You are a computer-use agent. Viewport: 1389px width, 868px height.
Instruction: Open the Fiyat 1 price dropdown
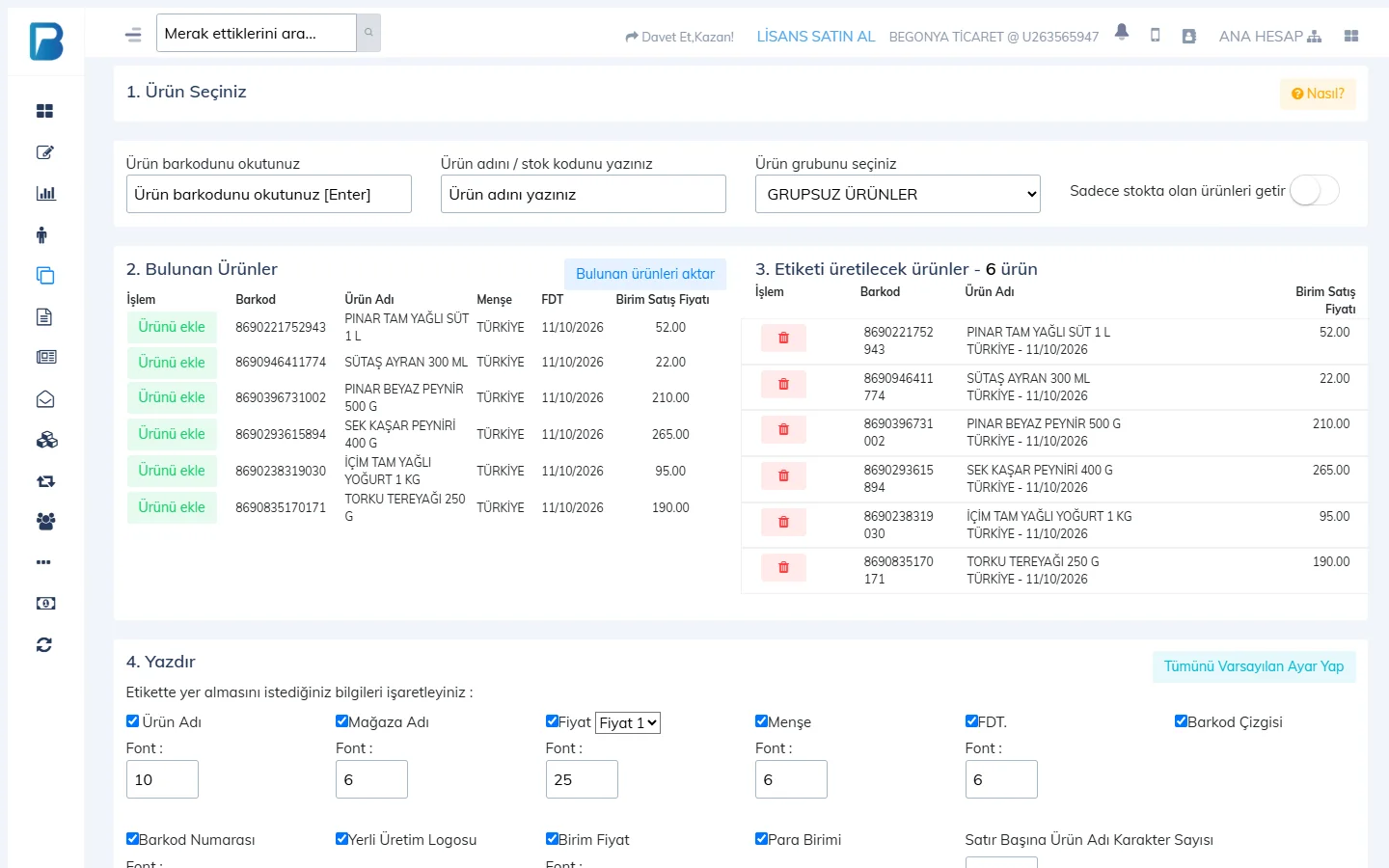click(x=628, y=722)
